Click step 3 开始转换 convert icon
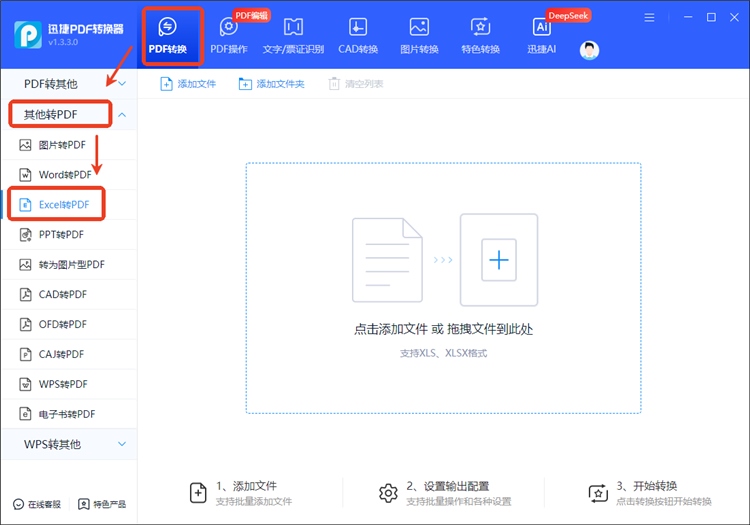Screen dimensions: 750x525 coord(598,493)
